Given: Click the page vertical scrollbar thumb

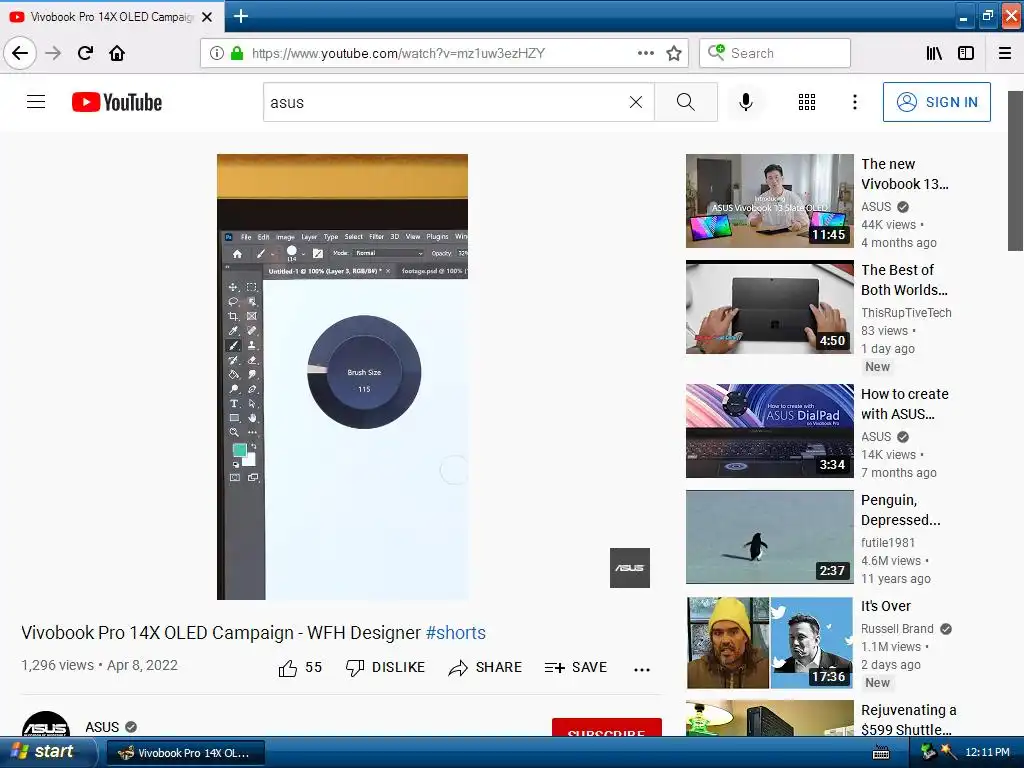Looking at the screenshot, I should click(x=1015, y=170).
